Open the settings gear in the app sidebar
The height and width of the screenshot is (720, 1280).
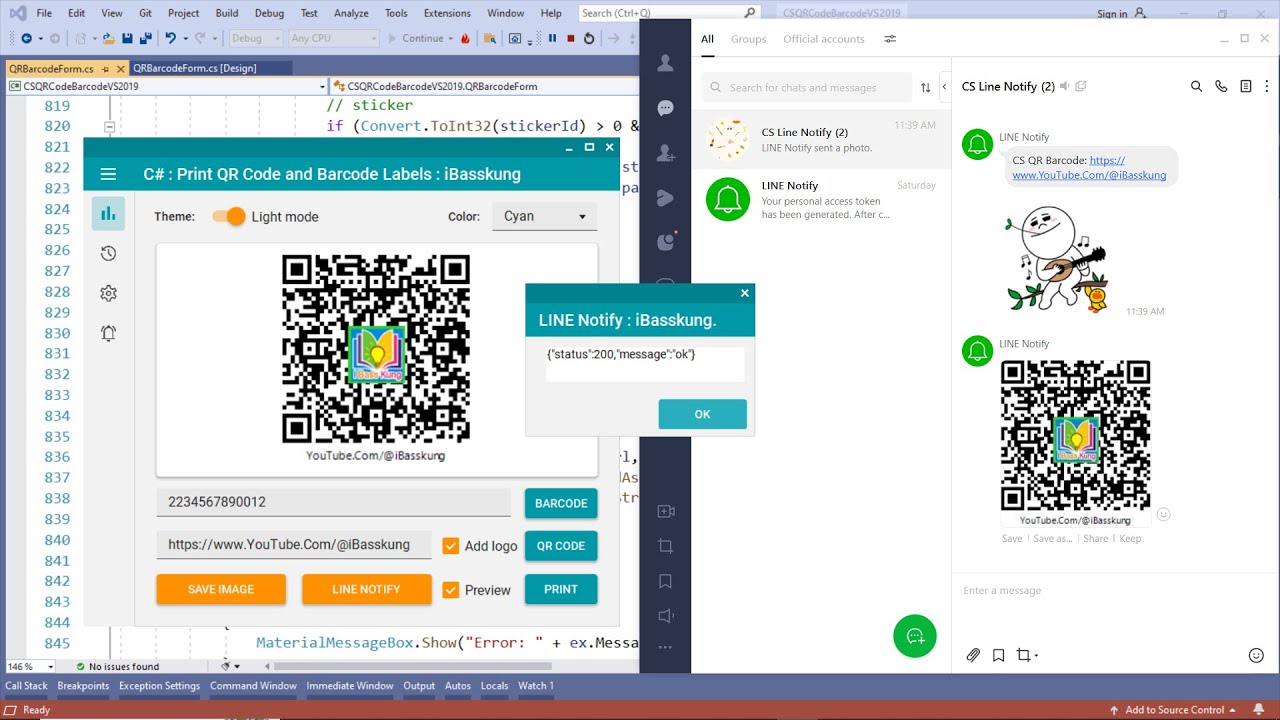(x=108, y=293)
